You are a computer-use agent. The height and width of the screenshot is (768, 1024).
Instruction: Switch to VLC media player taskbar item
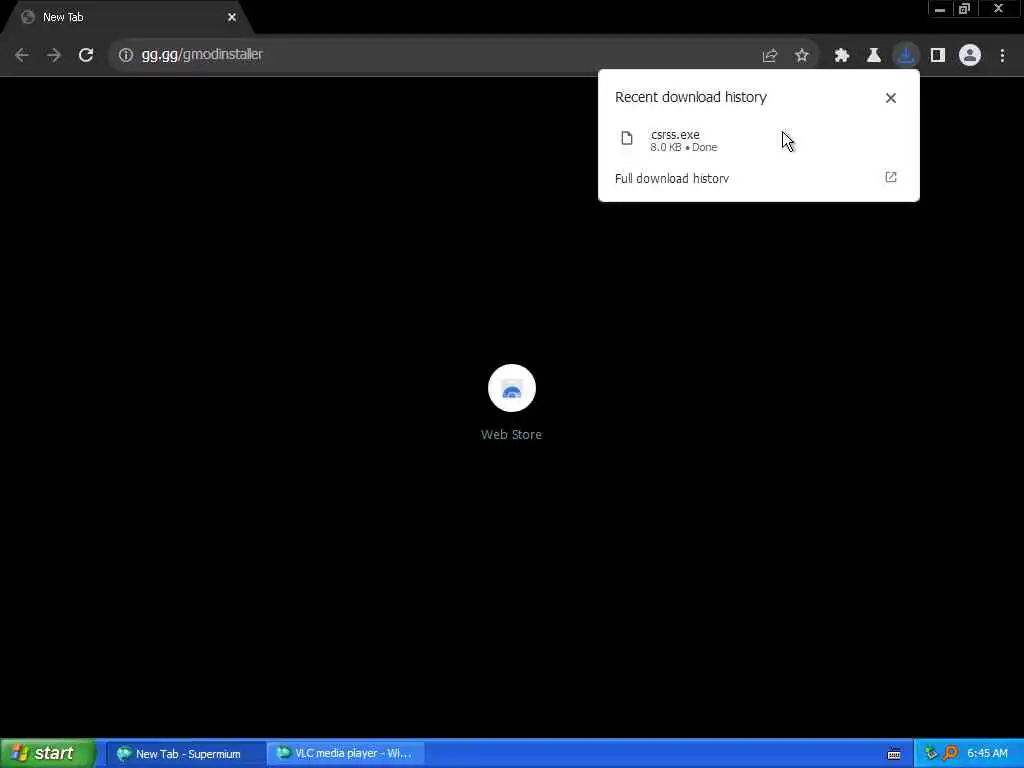coord(346,754)
